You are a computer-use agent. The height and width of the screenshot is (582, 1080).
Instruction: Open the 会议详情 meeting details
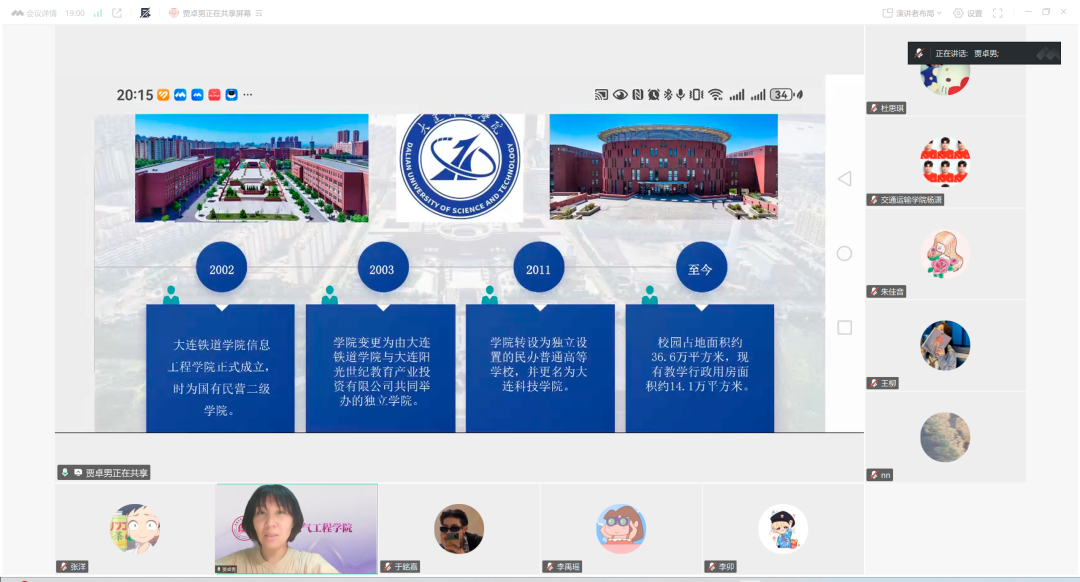coord(34,13)
